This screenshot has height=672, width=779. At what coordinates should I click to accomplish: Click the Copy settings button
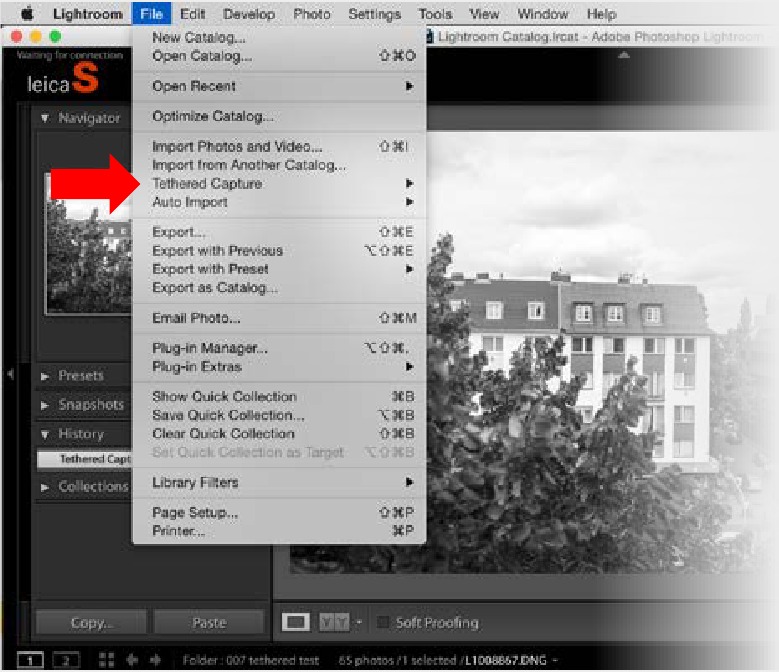click(91, 622)
